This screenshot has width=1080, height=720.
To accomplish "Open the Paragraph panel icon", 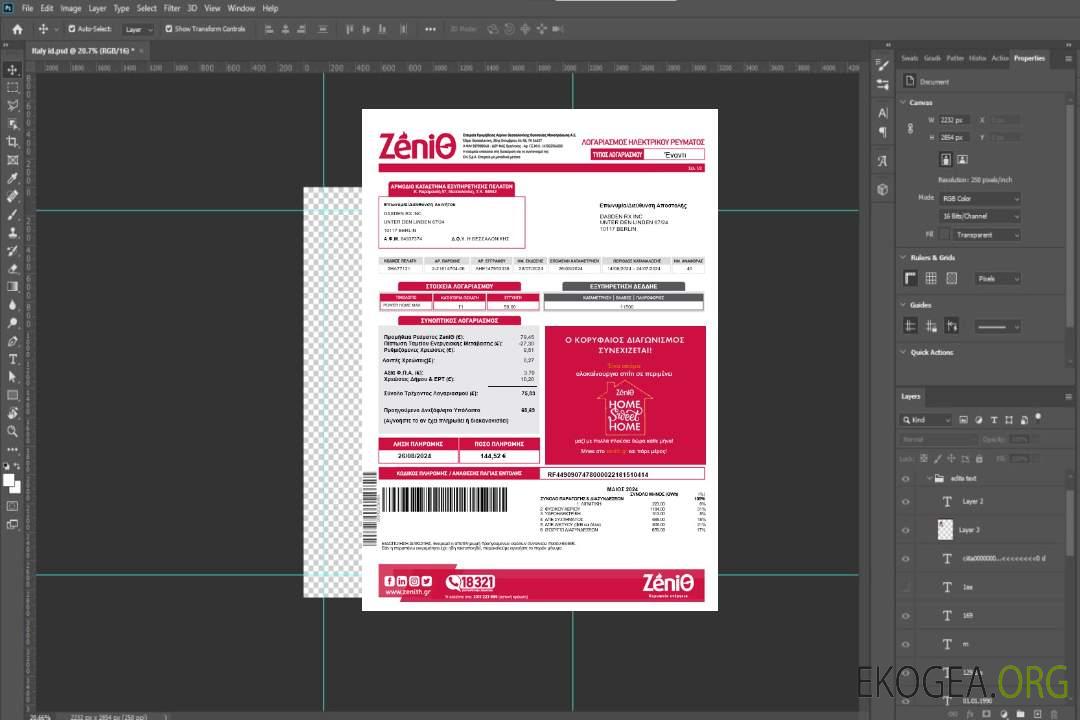I will coord(883,132).
